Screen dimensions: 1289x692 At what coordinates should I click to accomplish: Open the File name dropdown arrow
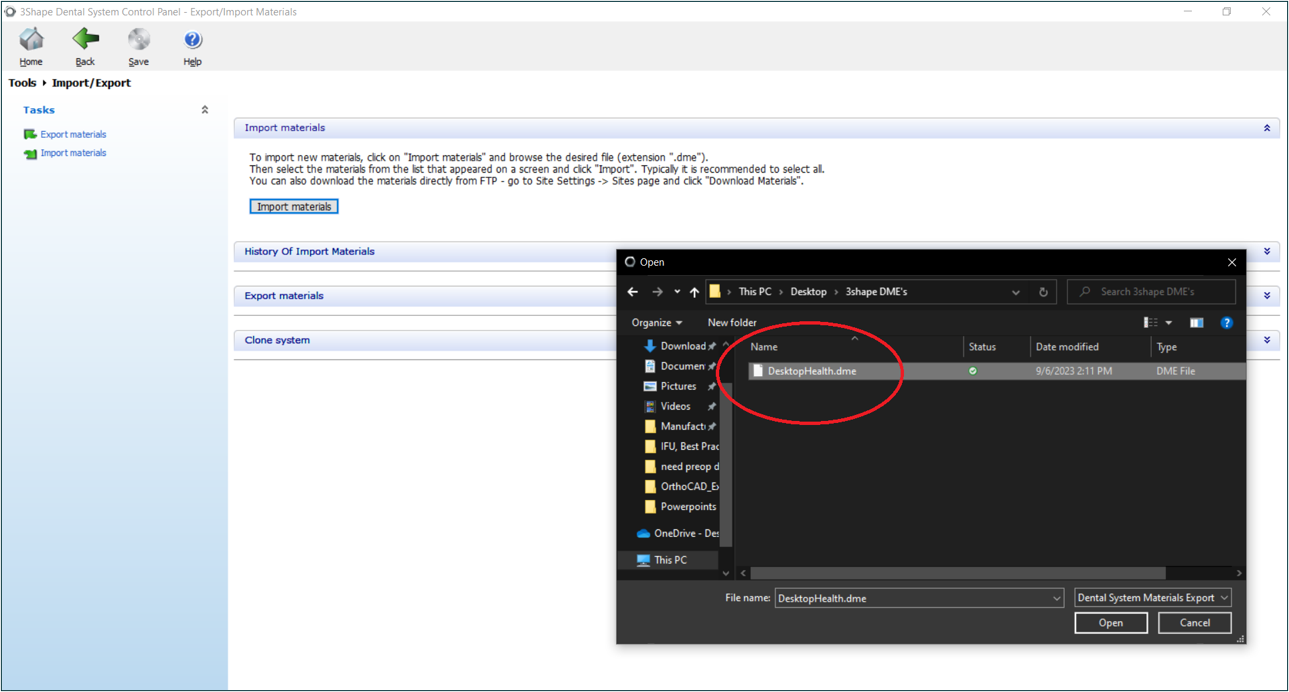(x=1056, y=598)
